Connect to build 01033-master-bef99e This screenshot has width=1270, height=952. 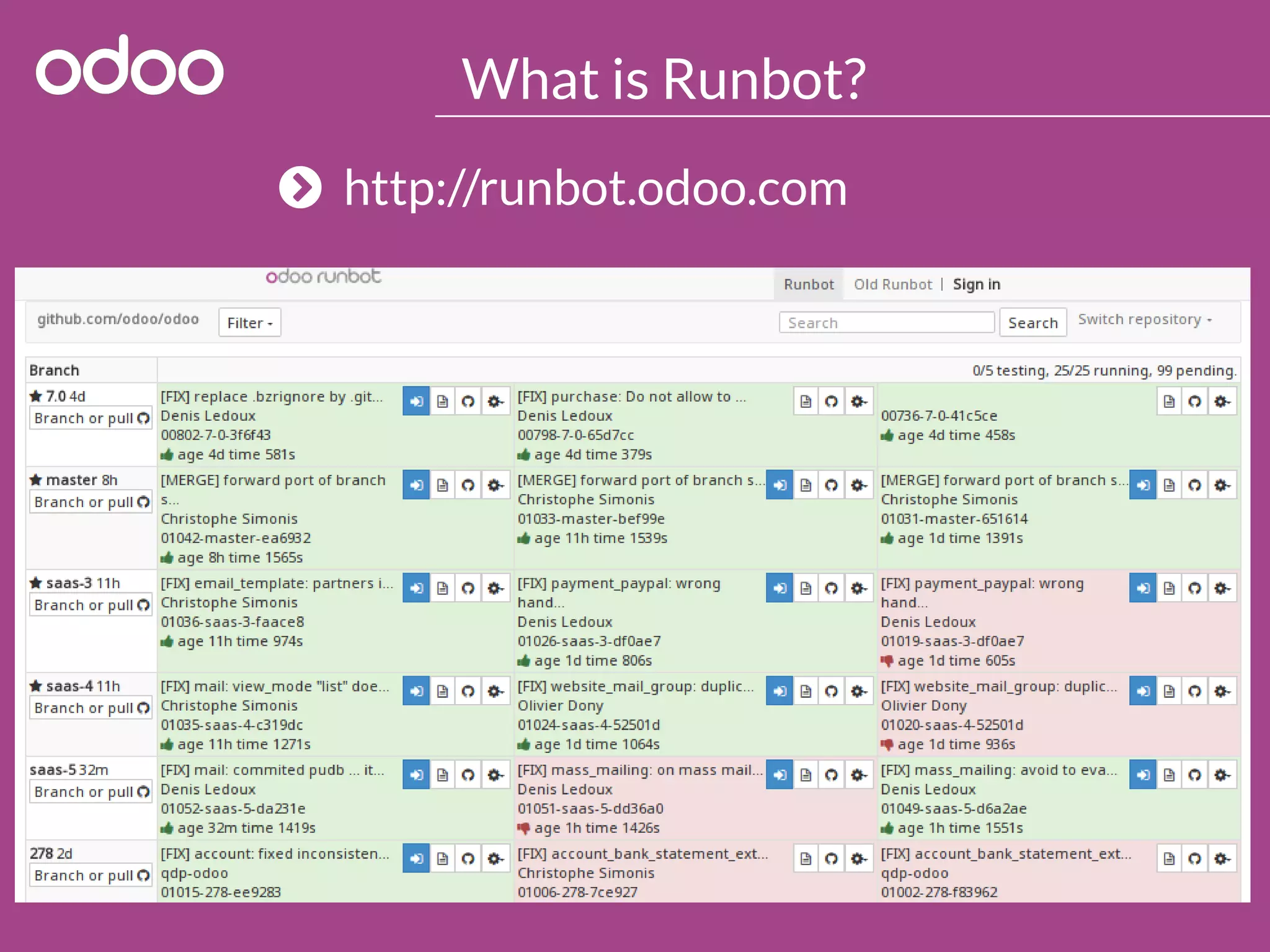coord(779,485)
